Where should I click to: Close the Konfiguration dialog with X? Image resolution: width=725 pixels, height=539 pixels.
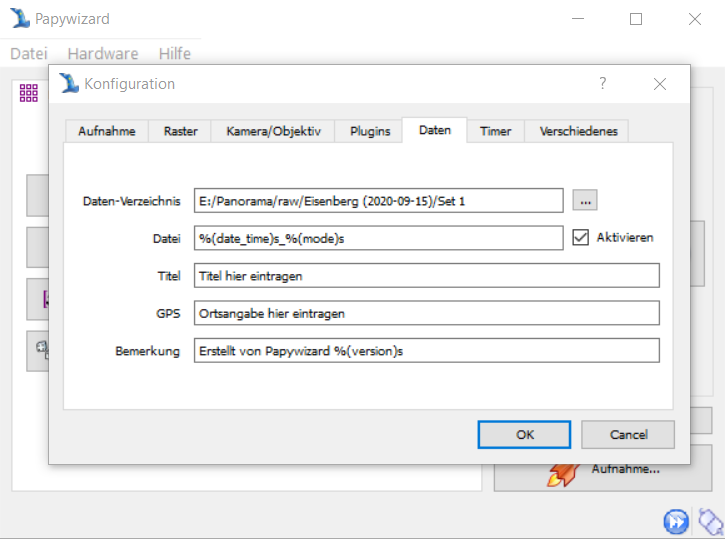pyautogui.click(x=659, y=84)
